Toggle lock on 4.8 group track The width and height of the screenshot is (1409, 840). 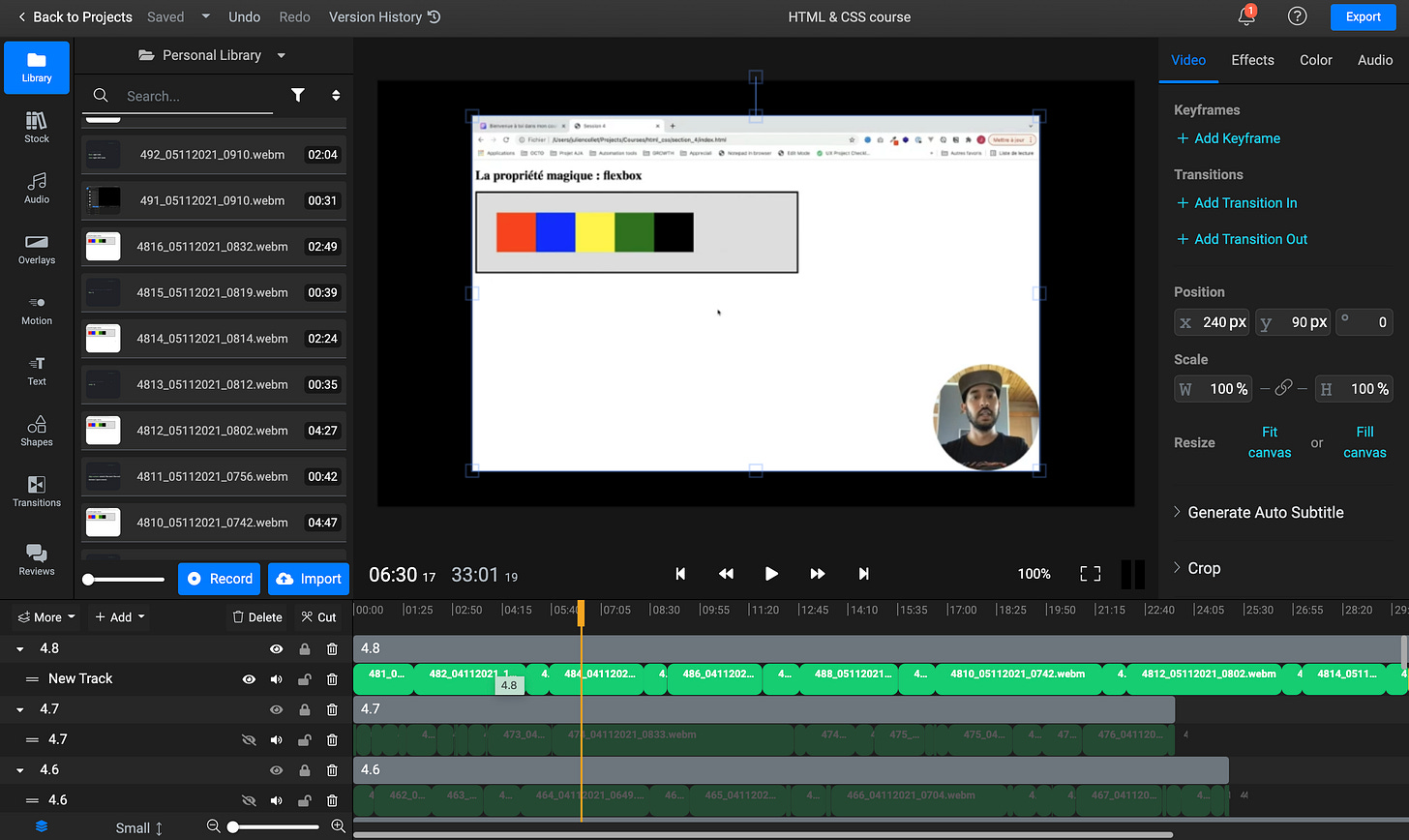coord(305,649)
